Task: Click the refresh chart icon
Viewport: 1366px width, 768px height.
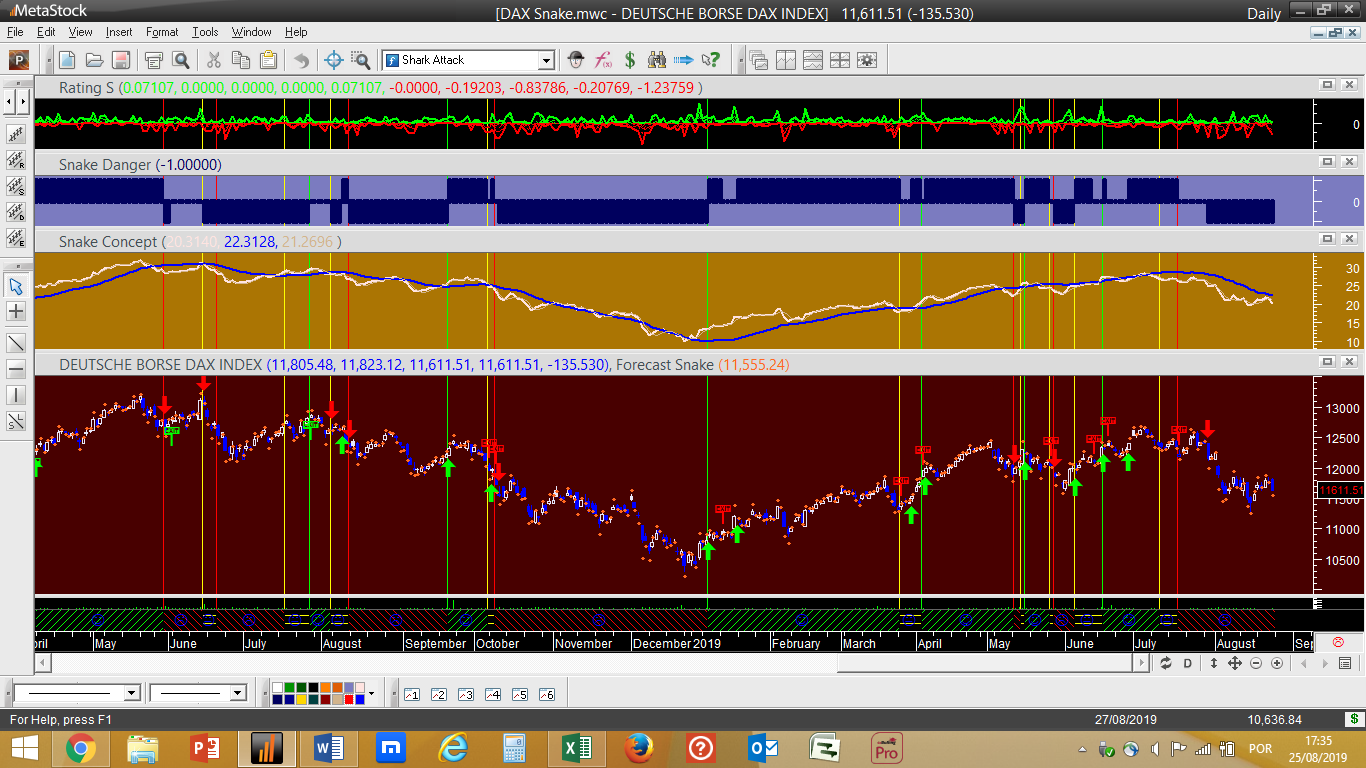Action: point(1166,663)
